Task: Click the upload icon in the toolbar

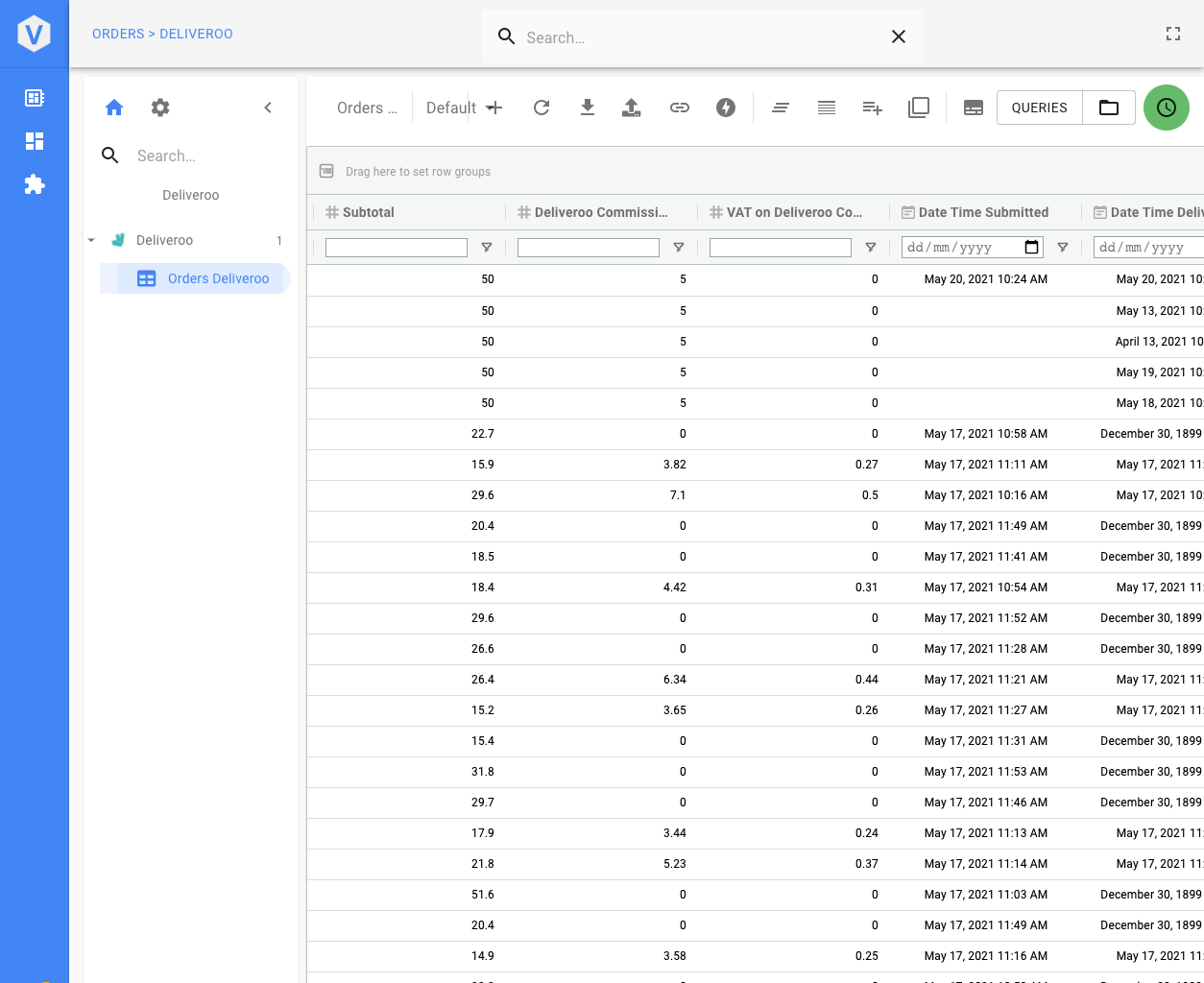Action: [632, 108]
